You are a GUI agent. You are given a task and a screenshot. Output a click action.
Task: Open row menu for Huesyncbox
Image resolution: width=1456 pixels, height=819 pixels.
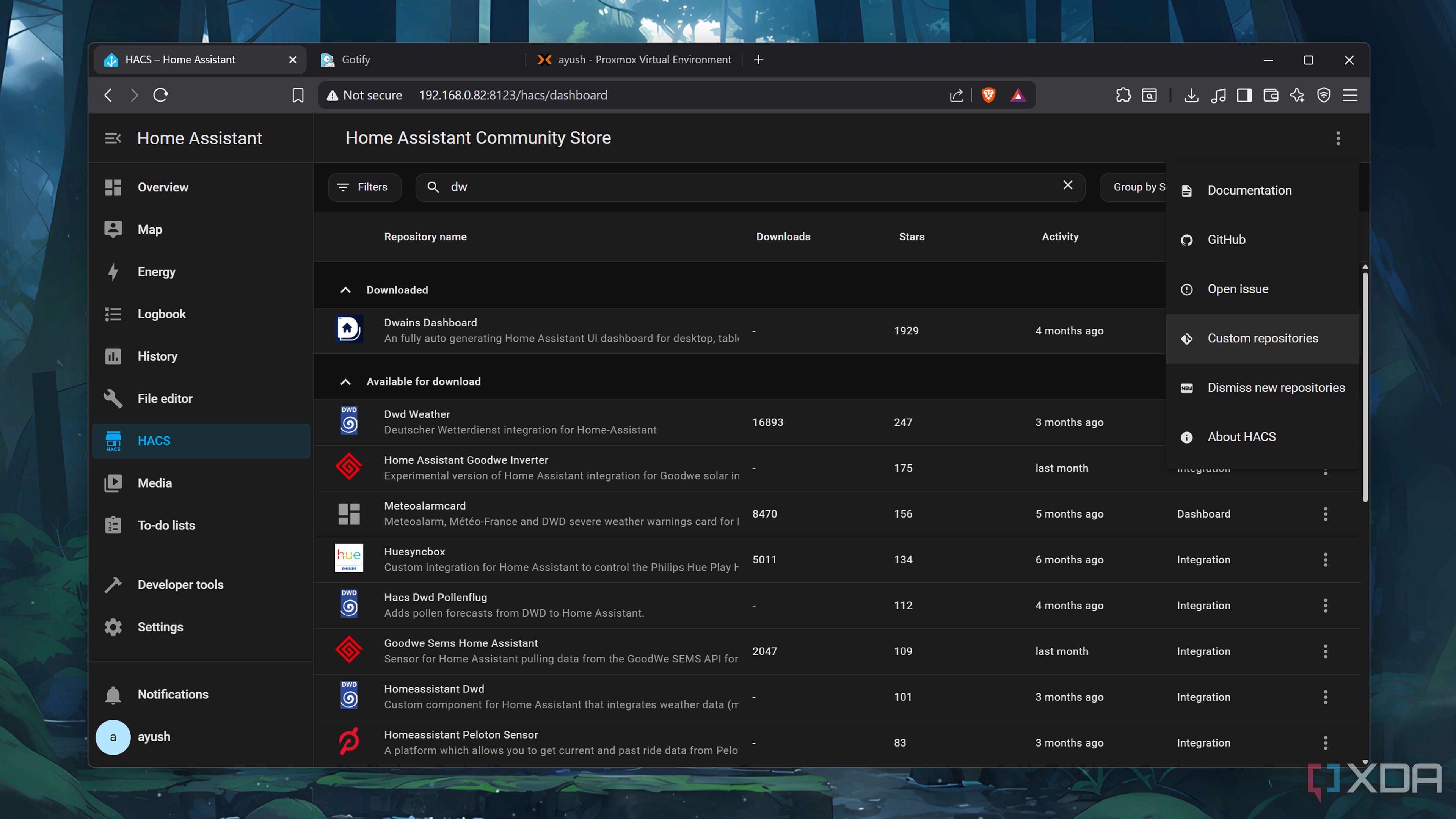(x=1326, y=560)
